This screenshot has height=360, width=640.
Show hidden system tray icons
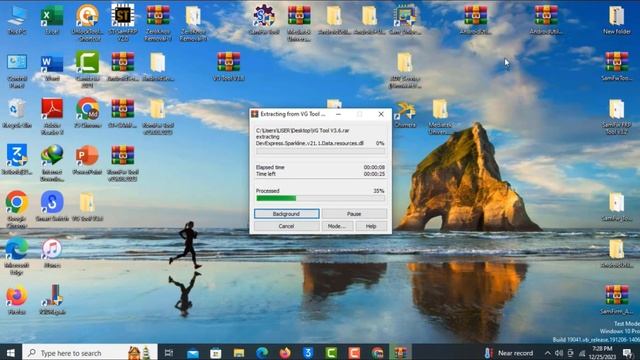tap(547, 353)
